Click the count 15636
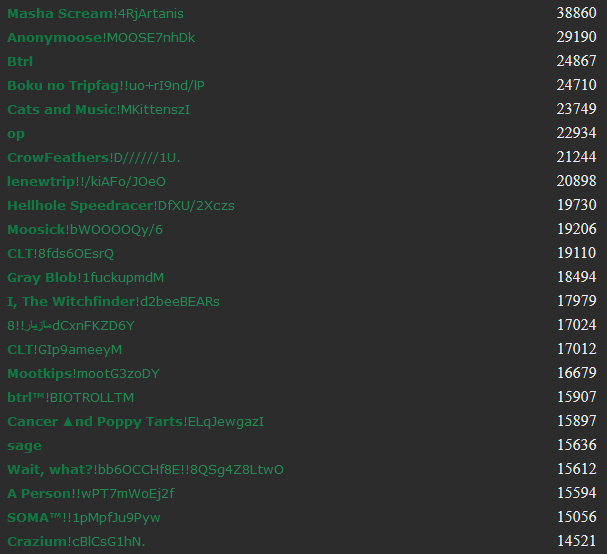This screenshot has height=554, width=607. point(576,445)
